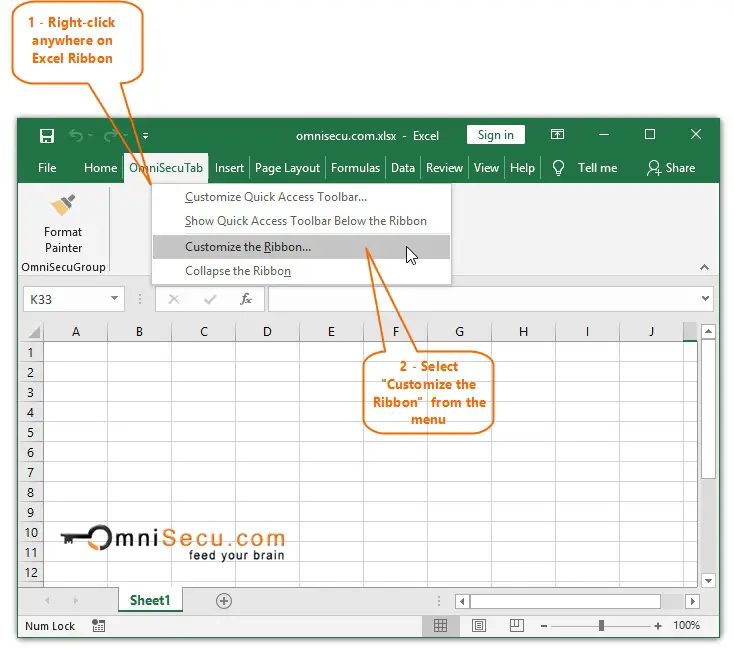Click the horizontal scrollbar right arrow
The image size is (734, 655).
[692, 601]
